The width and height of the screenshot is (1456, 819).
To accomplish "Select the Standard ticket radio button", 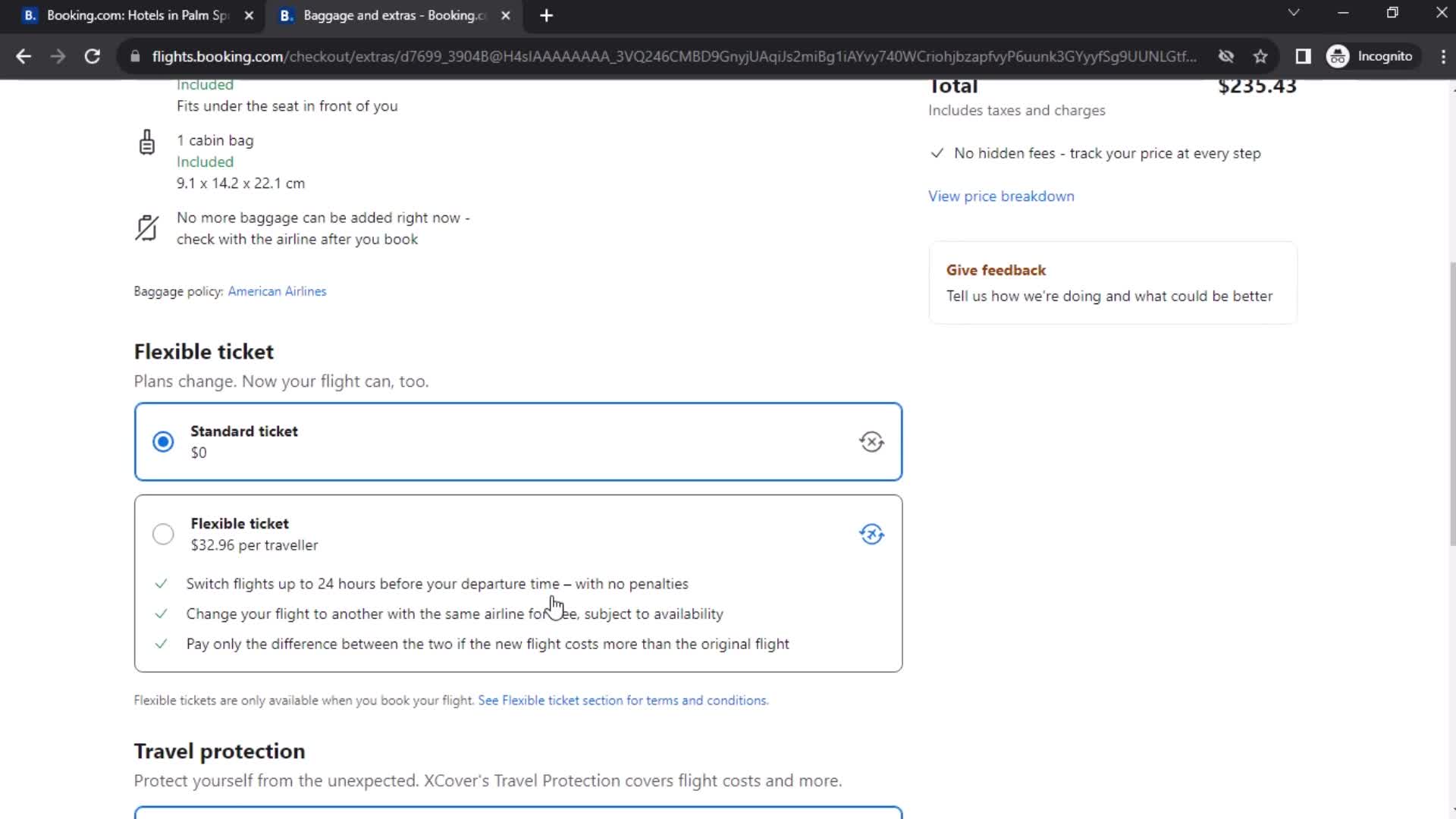I will pyautogui.click(x=163, y=441).
